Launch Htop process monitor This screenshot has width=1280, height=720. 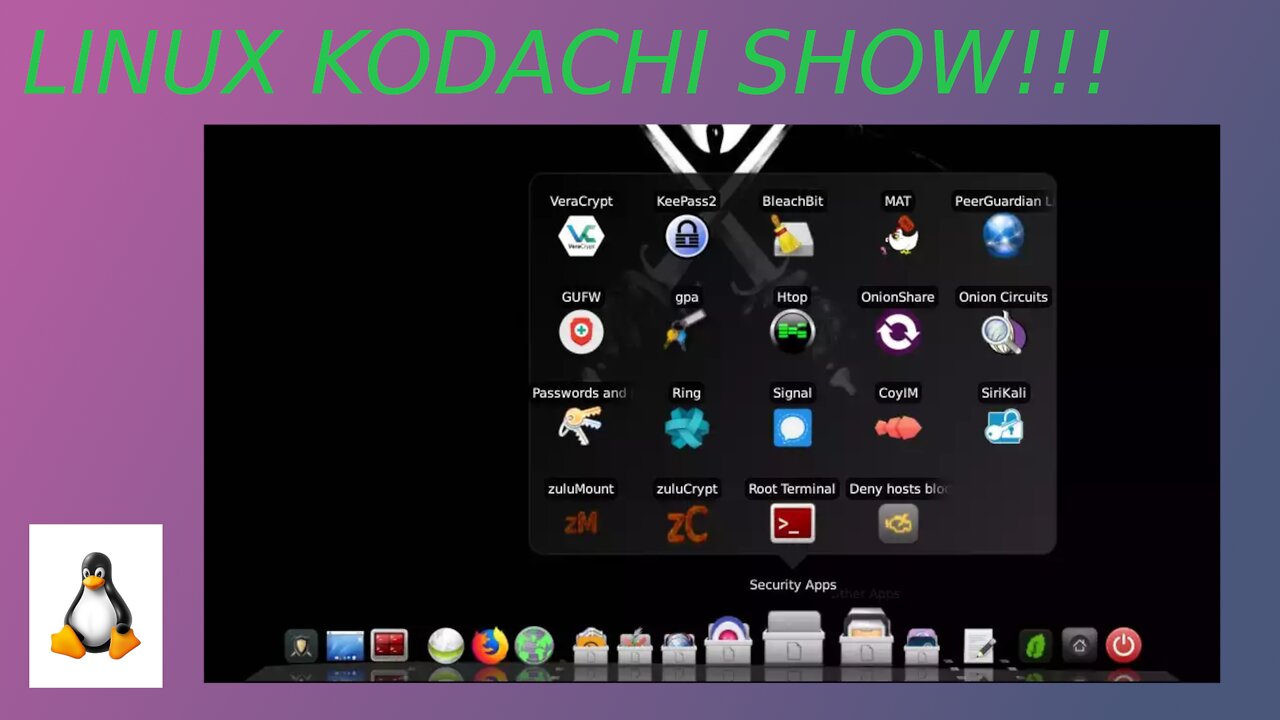pos(792,332)
